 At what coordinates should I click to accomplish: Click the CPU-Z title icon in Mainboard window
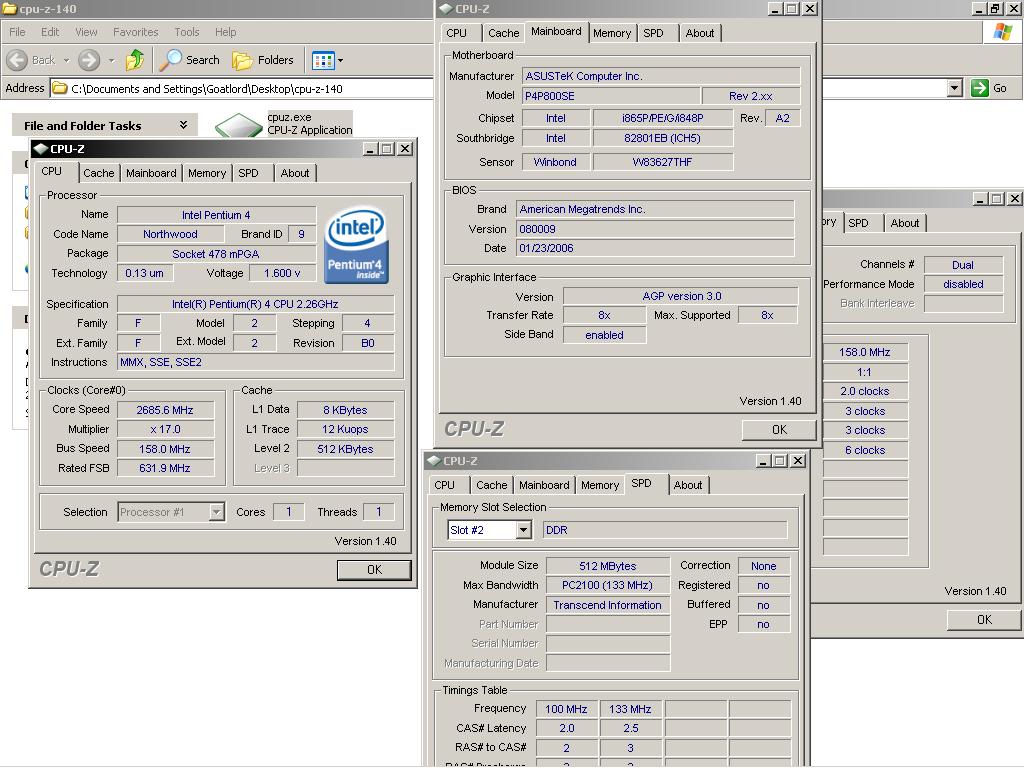tap(445, 8)
